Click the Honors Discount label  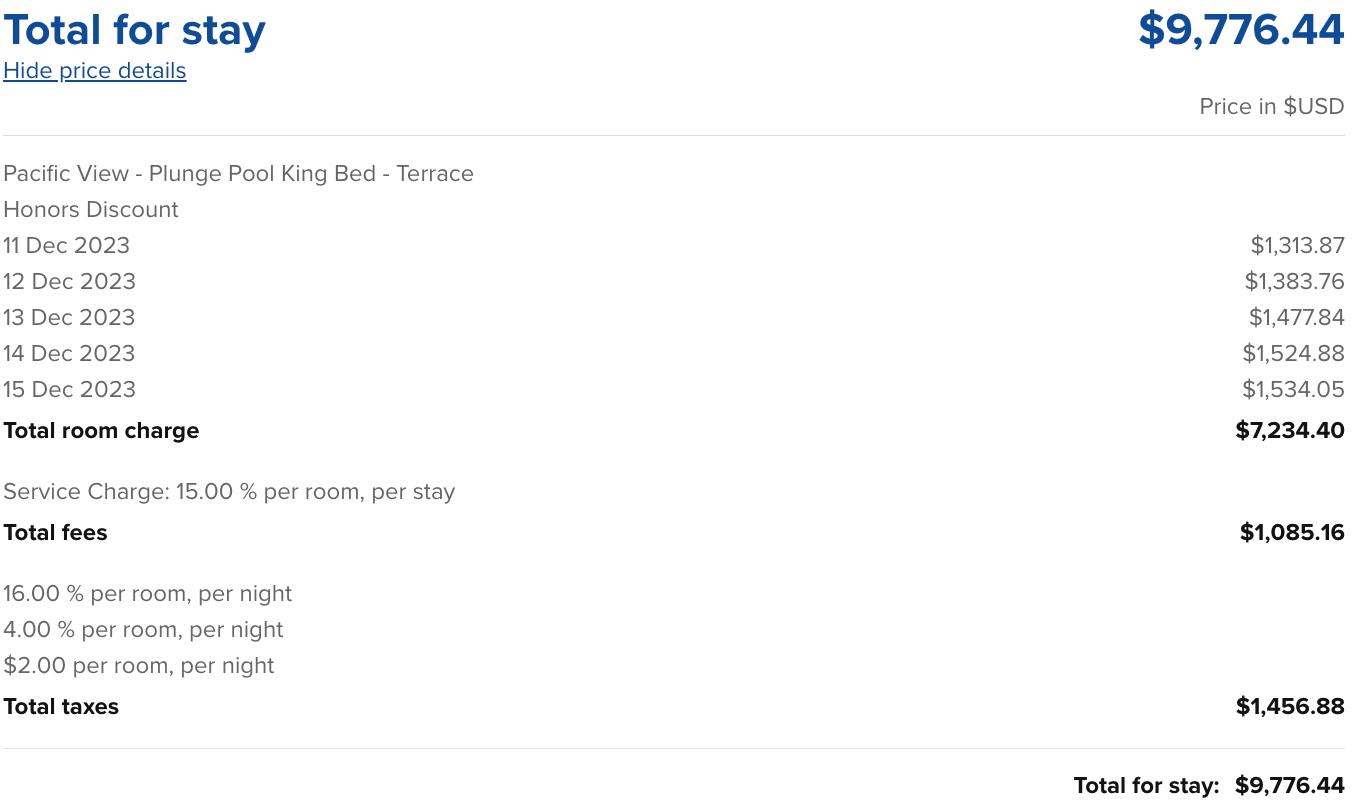[x=91, y=210]
